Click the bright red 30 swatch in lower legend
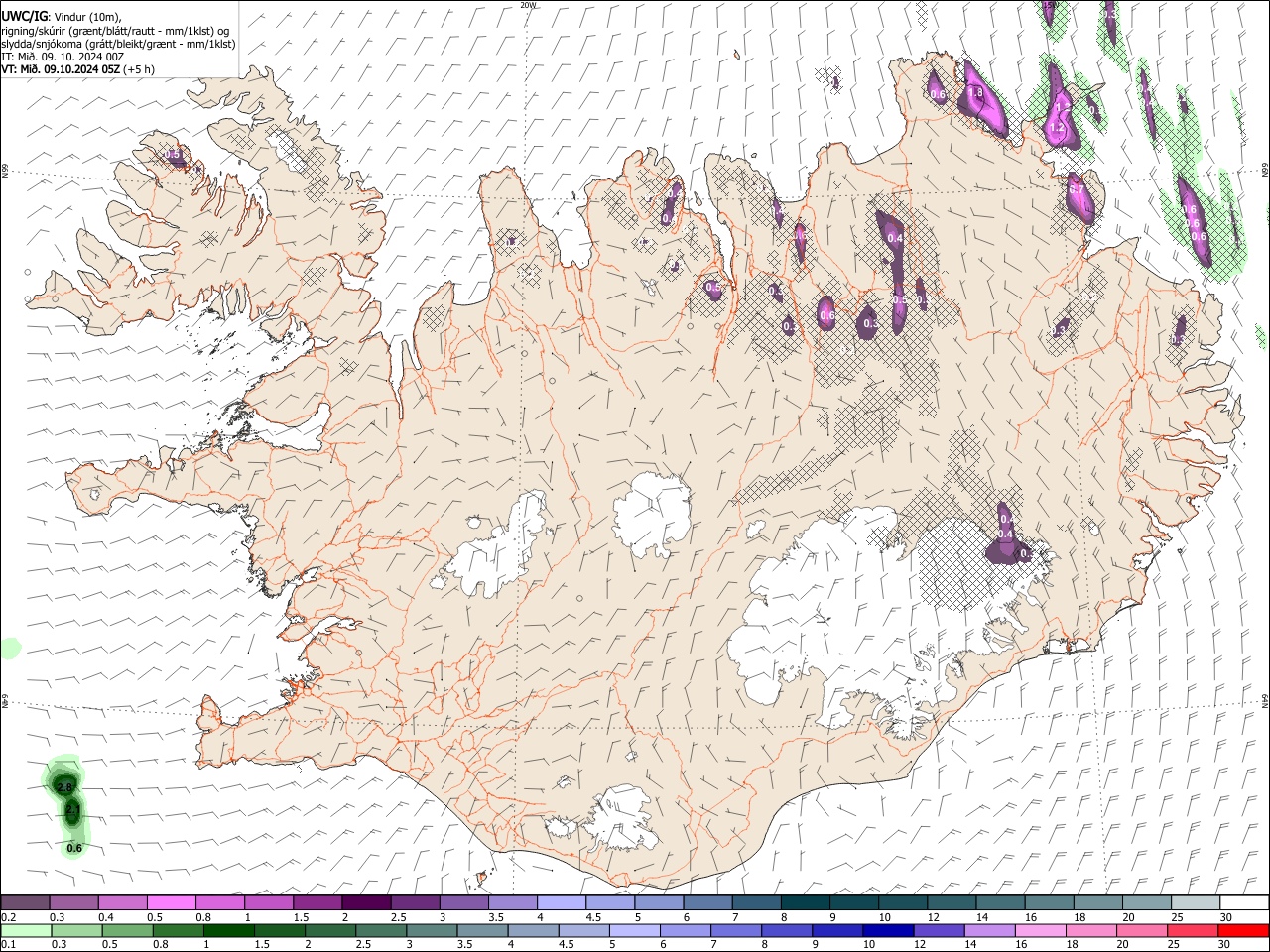The image size is (1270, 952). click(1243, 931)
